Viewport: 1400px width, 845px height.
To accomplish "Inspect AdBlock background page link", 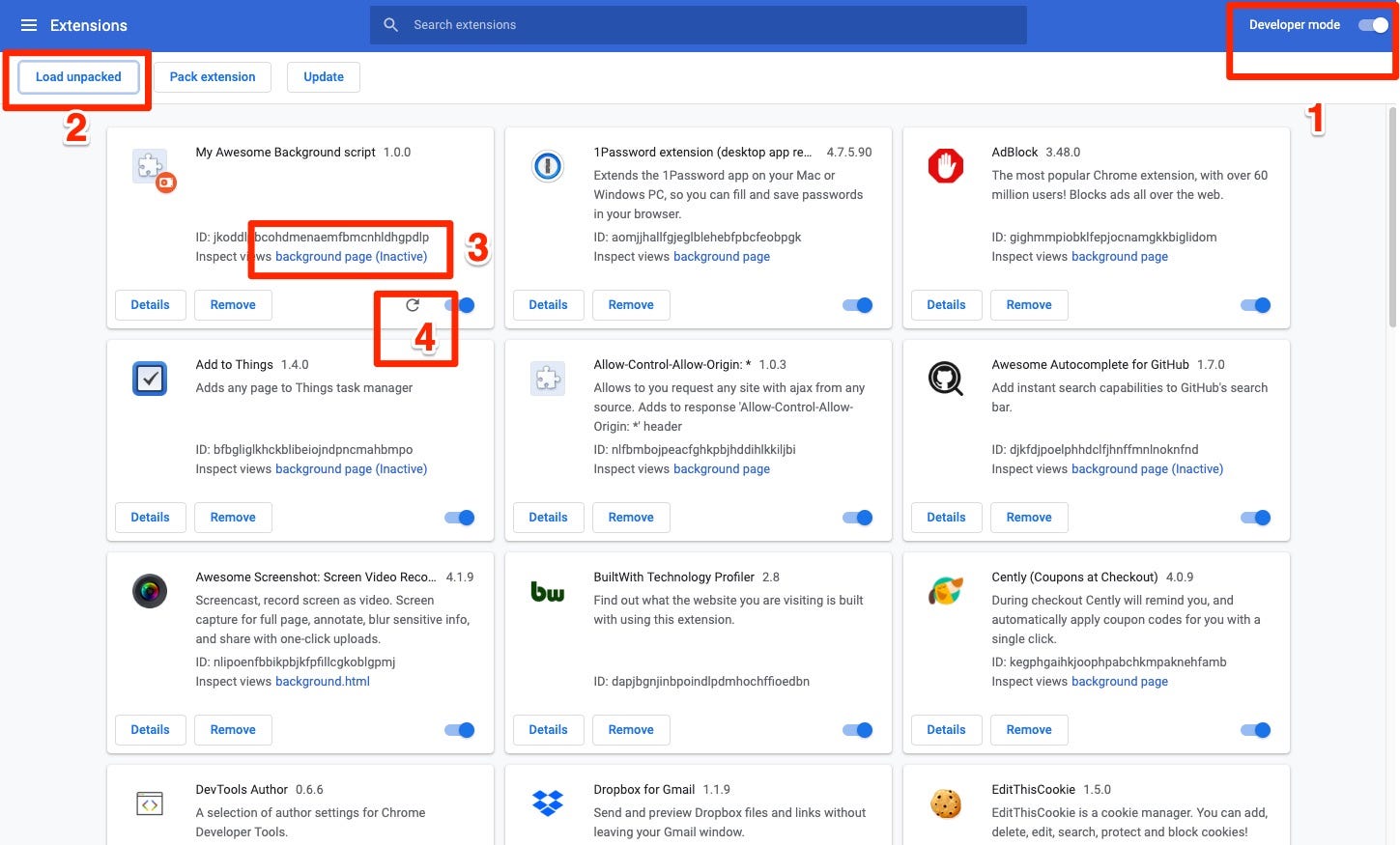I will click(1120, 257).
